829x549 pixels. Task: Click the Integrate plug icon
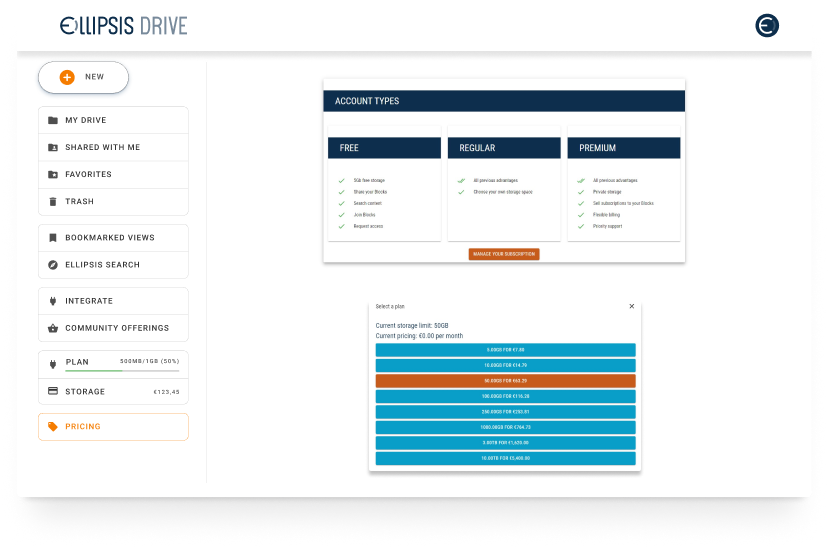coord(53,301)
